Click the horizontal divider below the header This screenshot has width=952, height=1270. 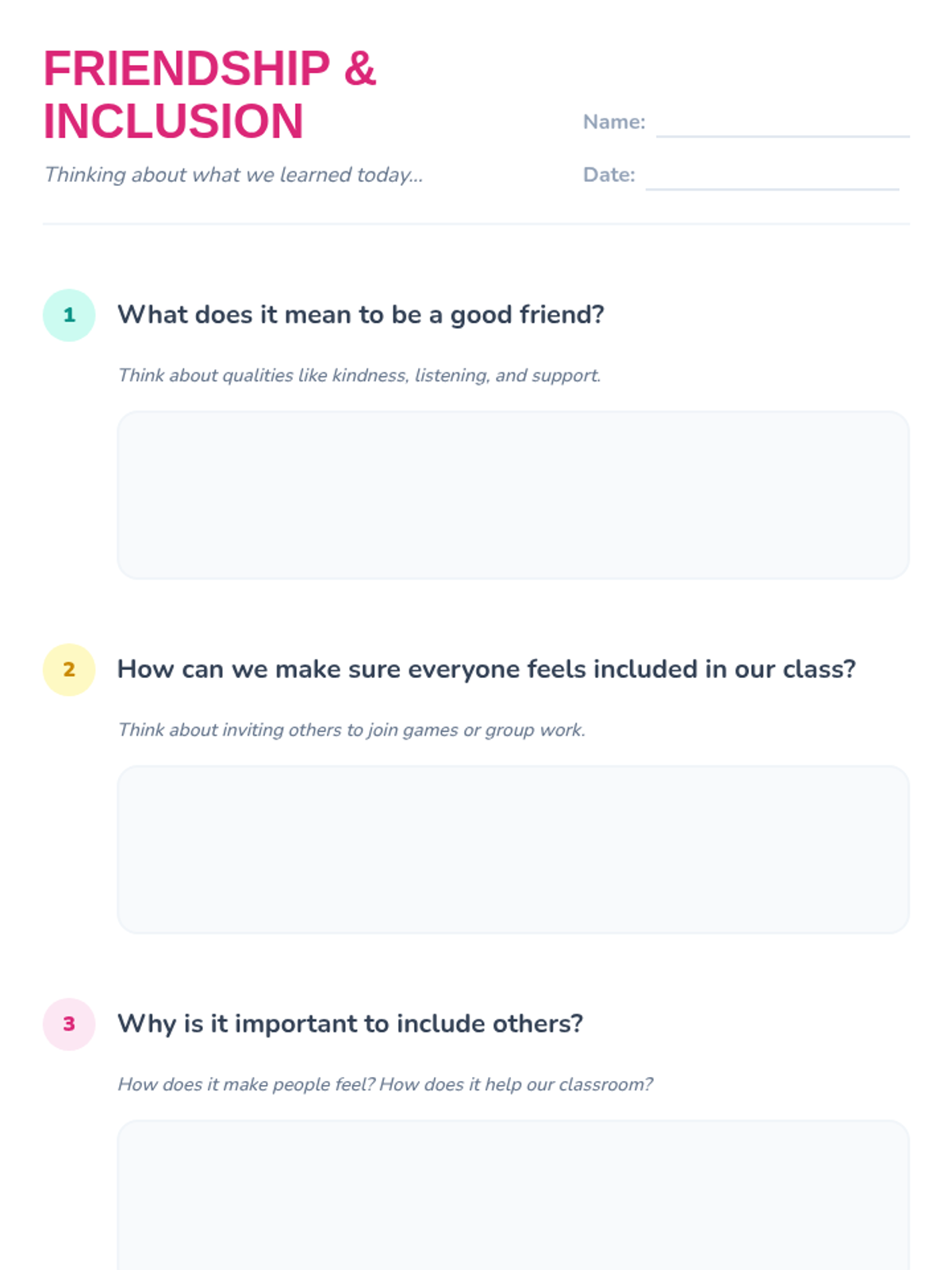coord(476,224)
